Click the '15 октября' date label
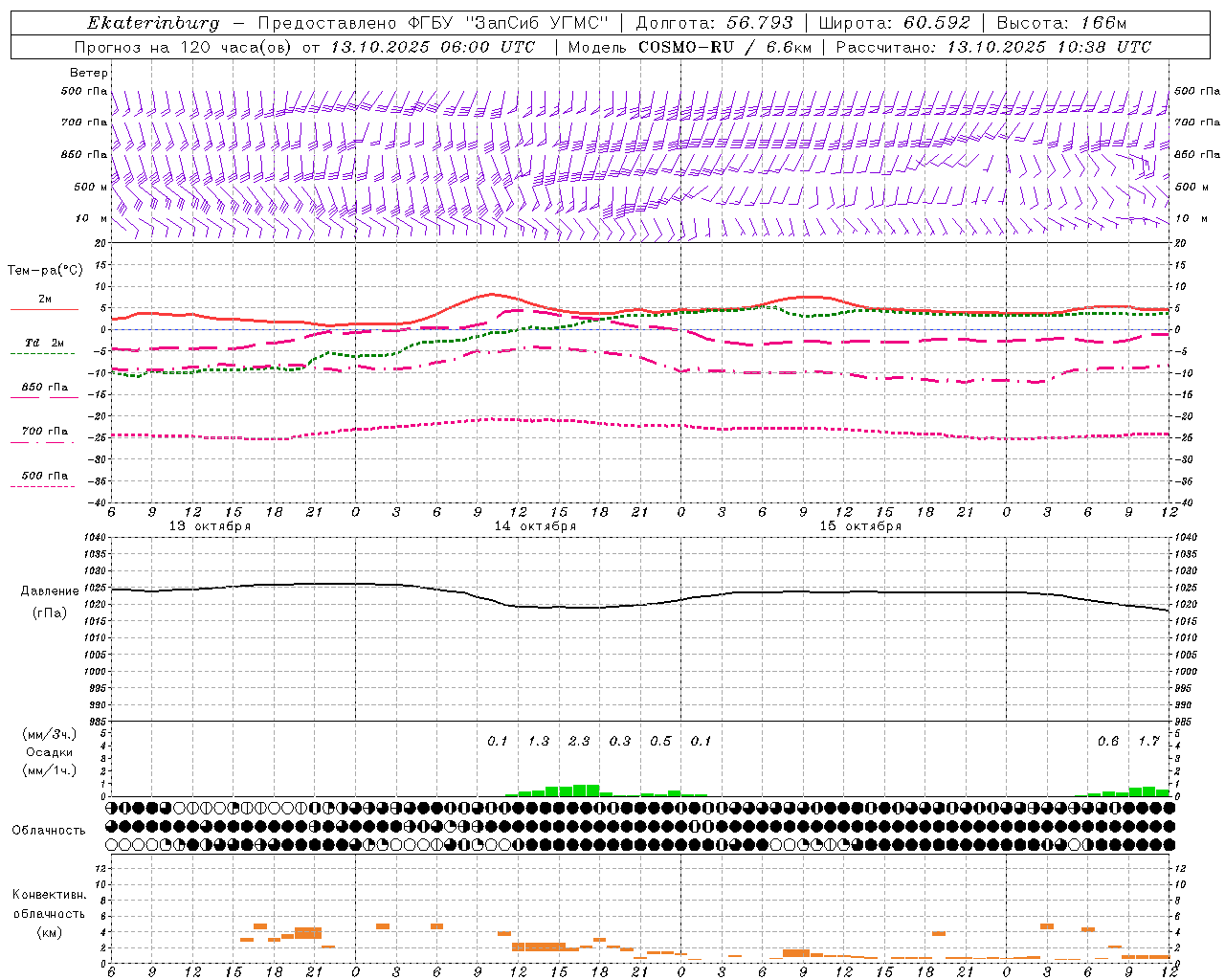 click(x=860, y=526)
